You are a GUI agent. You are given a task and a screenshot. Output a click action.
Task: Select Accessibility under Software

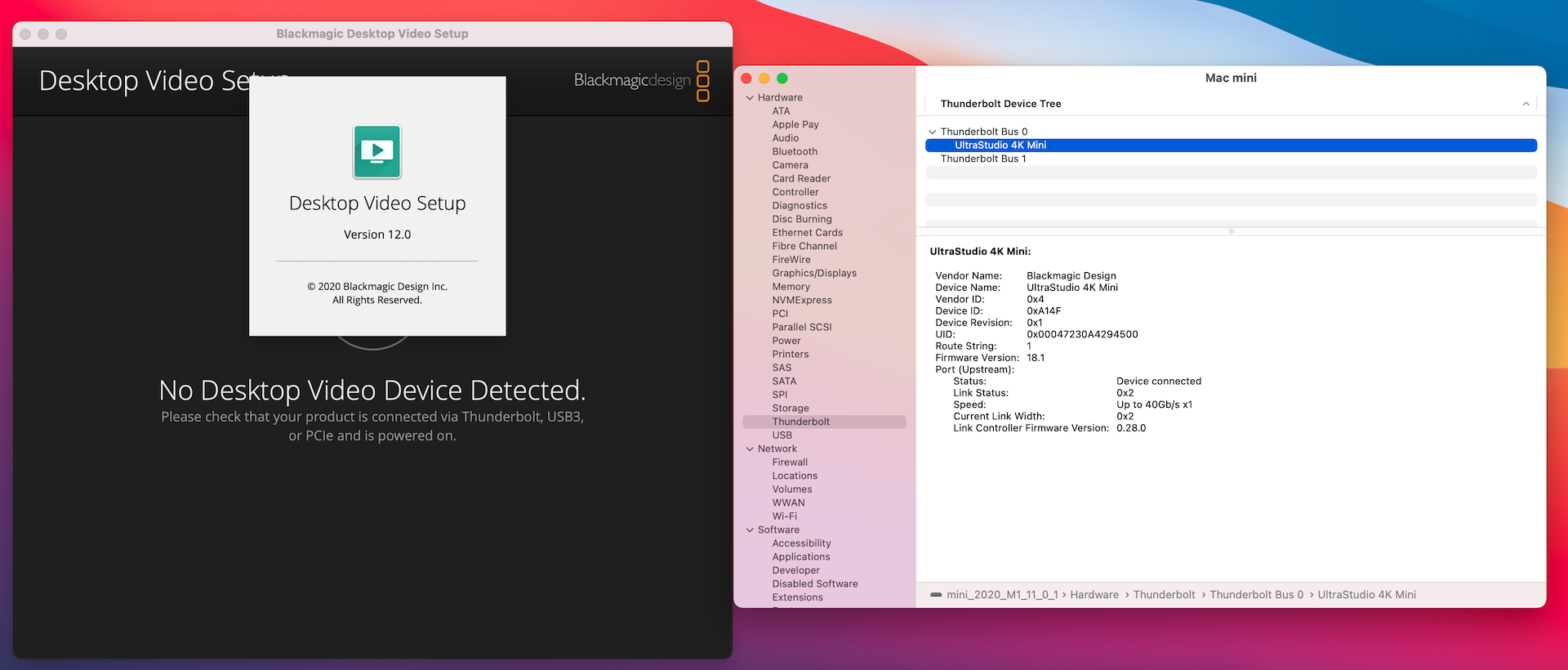801,543
